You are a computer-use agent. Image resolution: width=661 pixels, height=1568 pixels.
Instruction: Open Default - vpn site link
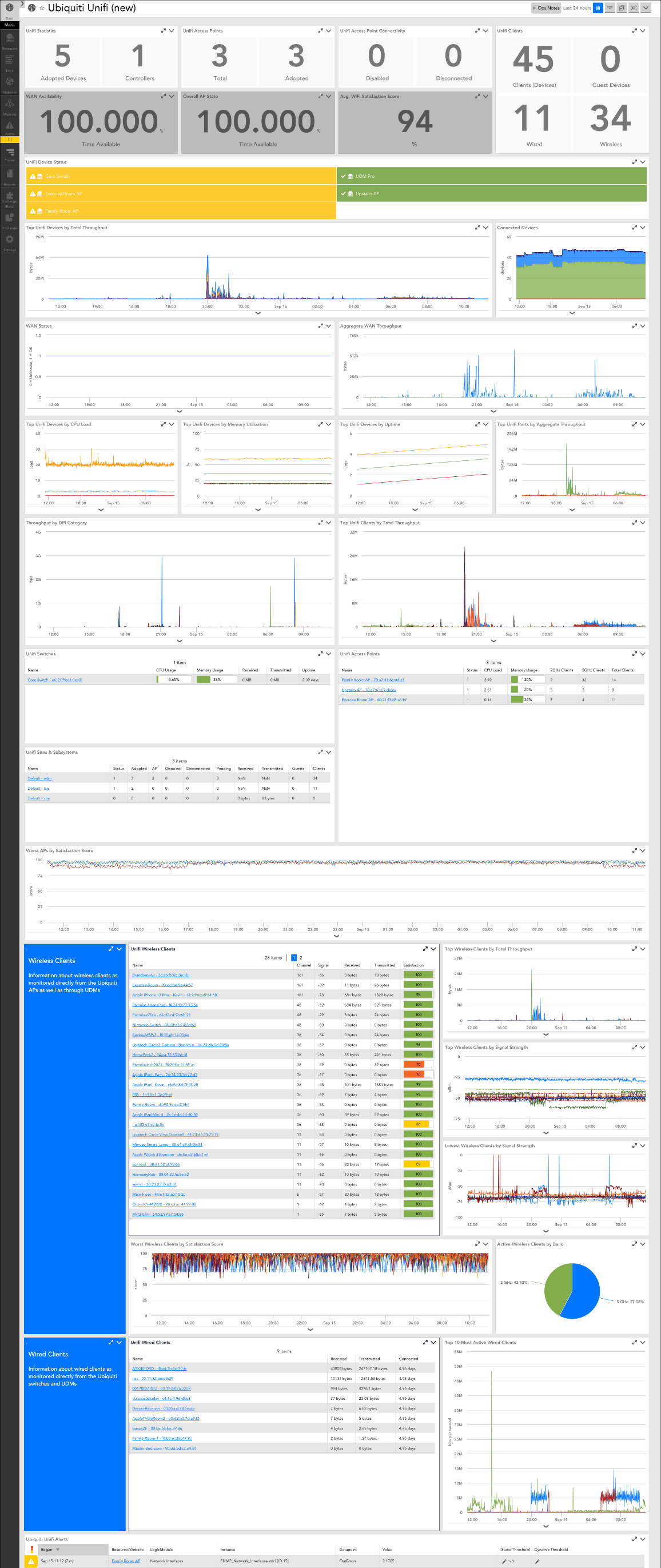click(x=38, y=798)
